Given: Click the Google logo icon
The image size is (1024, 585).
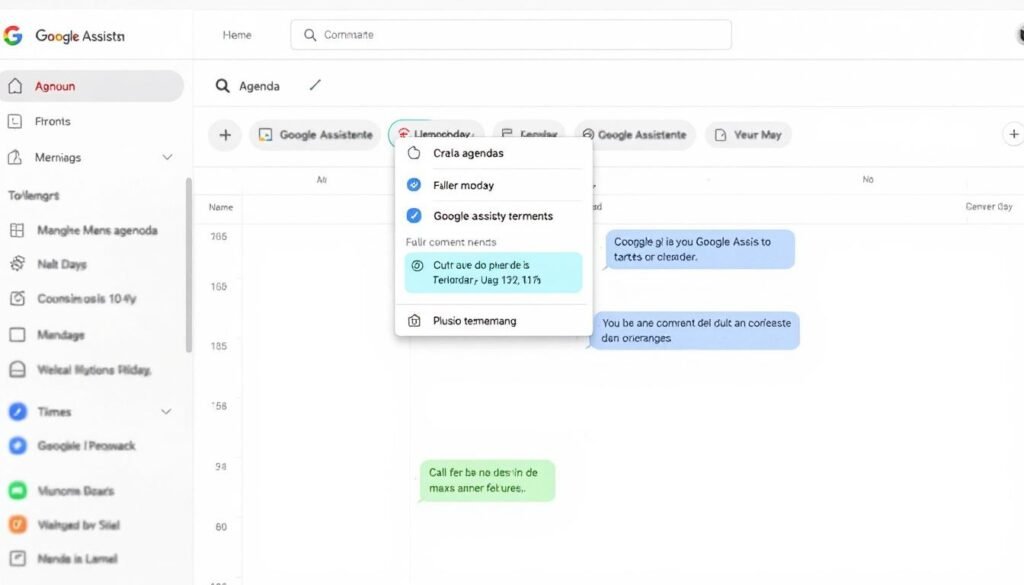Looking at the screenshot, I should [x=12, y=35].
